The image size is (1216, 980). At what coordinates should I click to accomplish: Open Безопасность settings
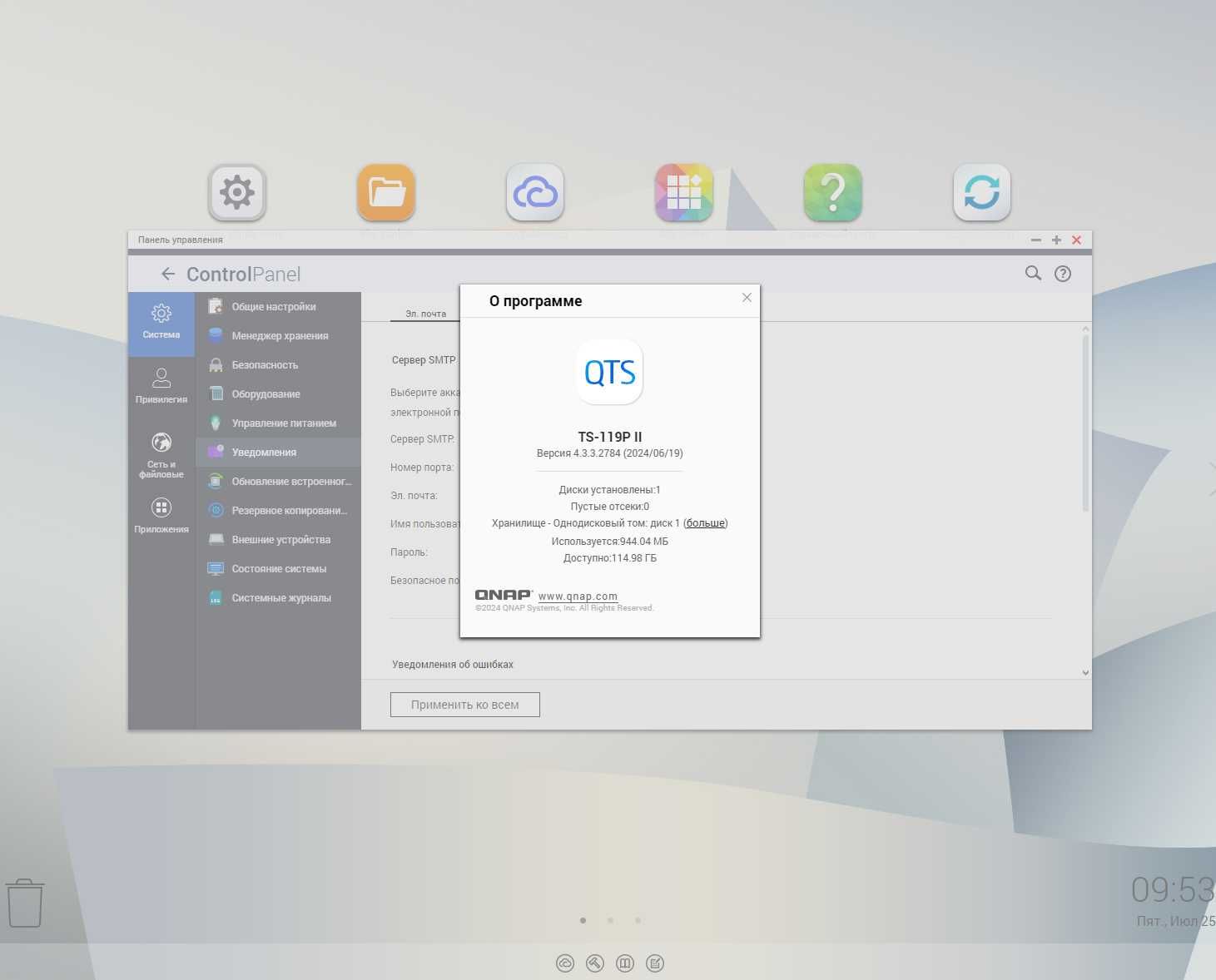click(278, 365)
